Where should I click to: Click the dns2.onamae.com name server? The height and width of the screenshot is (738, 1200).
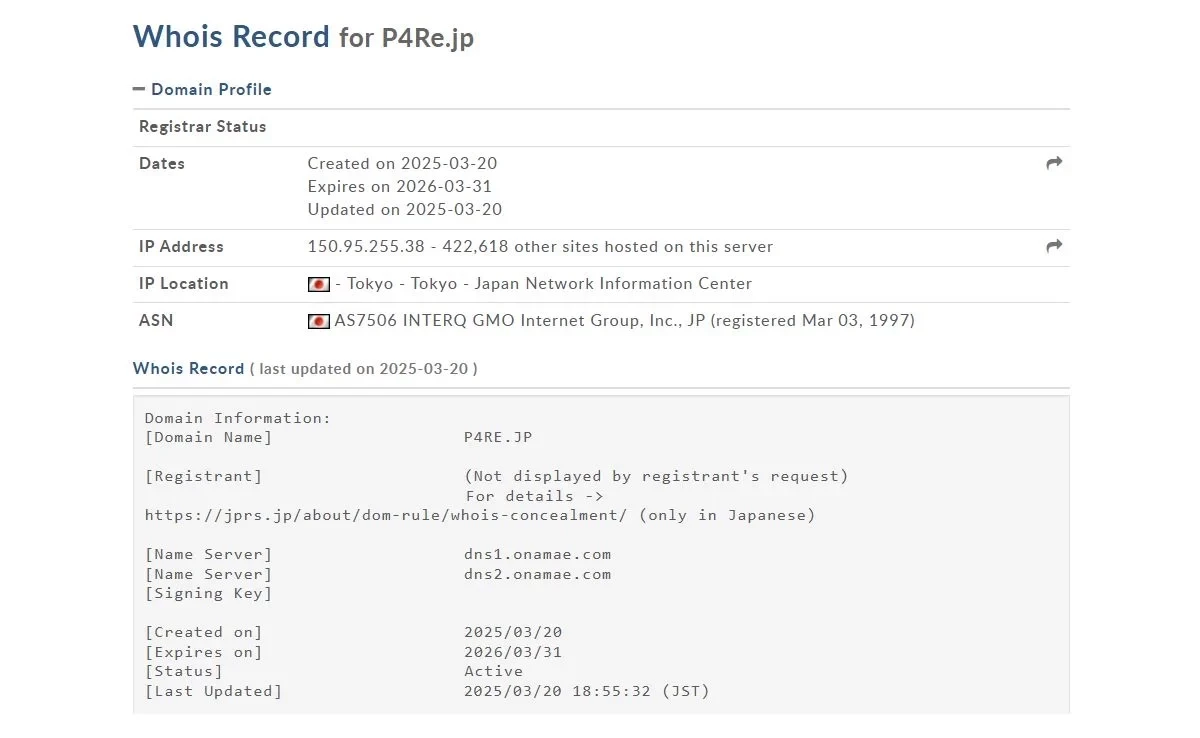click(x=537, y=574)
